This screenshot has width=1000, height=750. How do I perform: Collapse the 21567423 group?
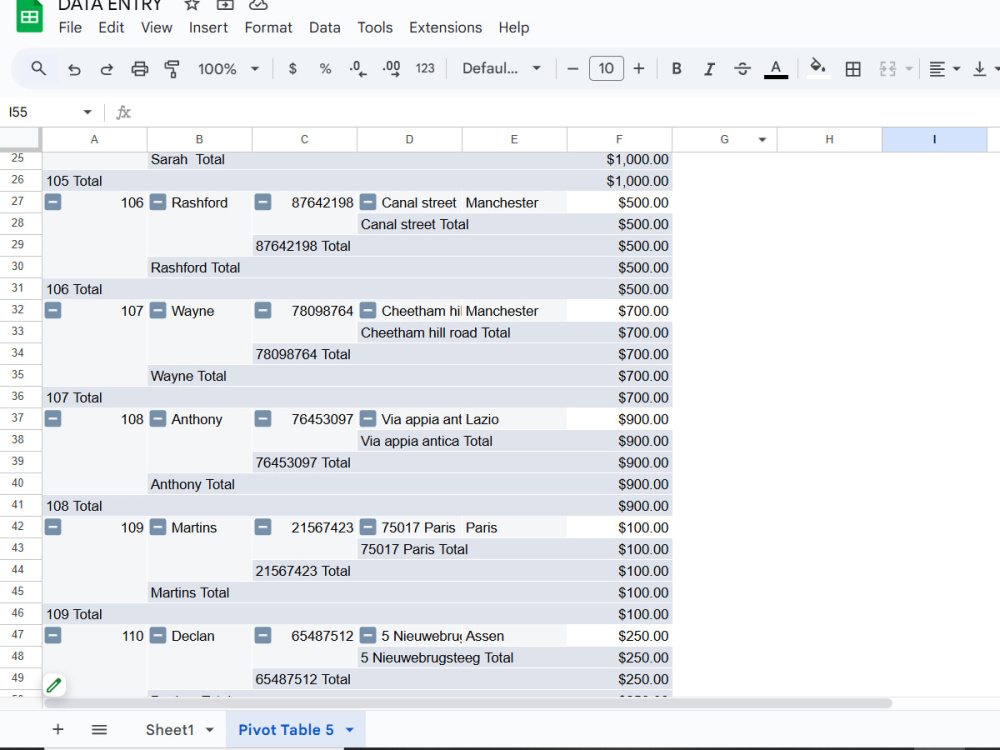tap(263, 528)
